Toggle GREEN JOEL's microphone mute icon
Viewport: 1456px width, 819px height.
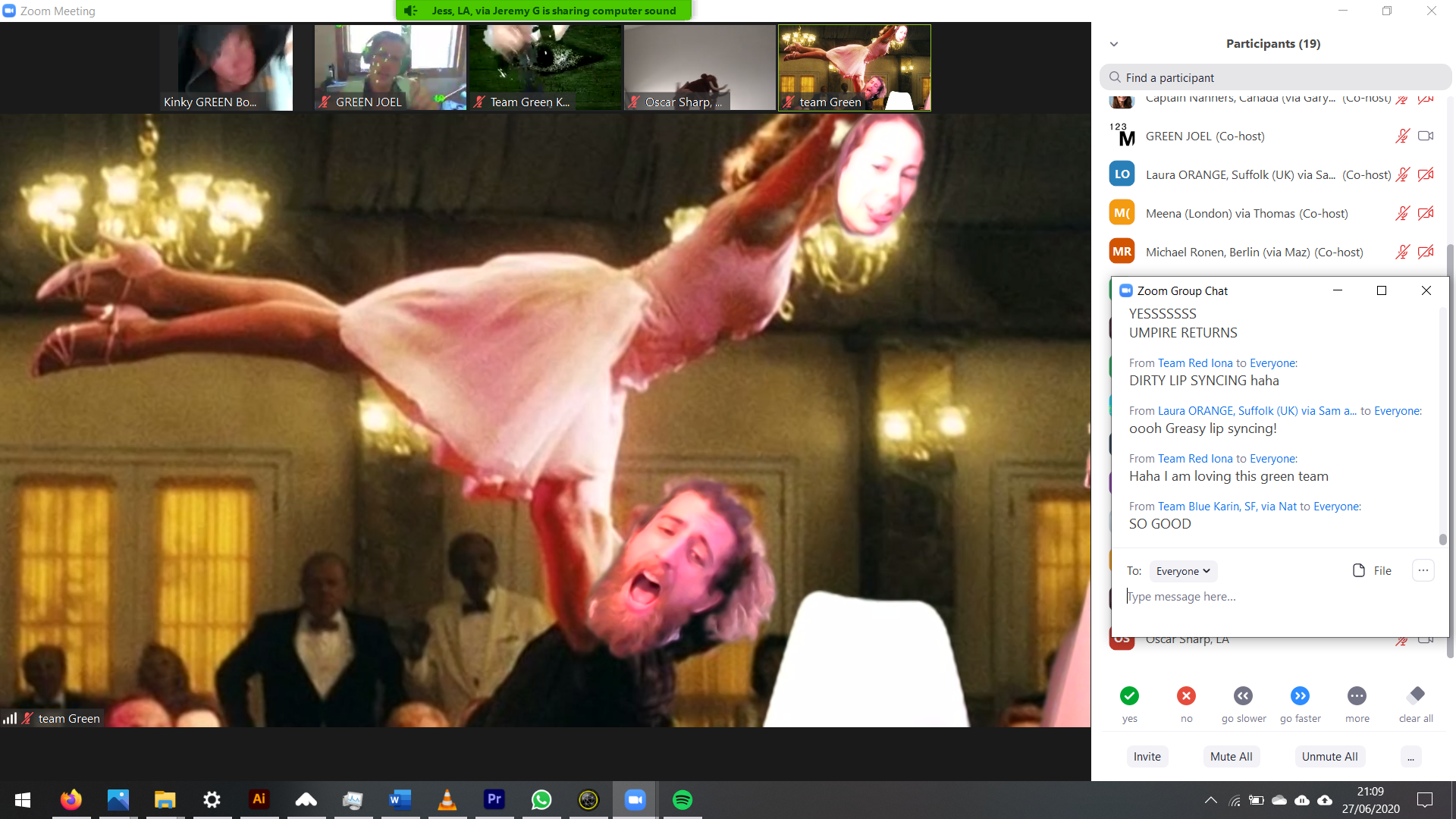pos(1402,136)
